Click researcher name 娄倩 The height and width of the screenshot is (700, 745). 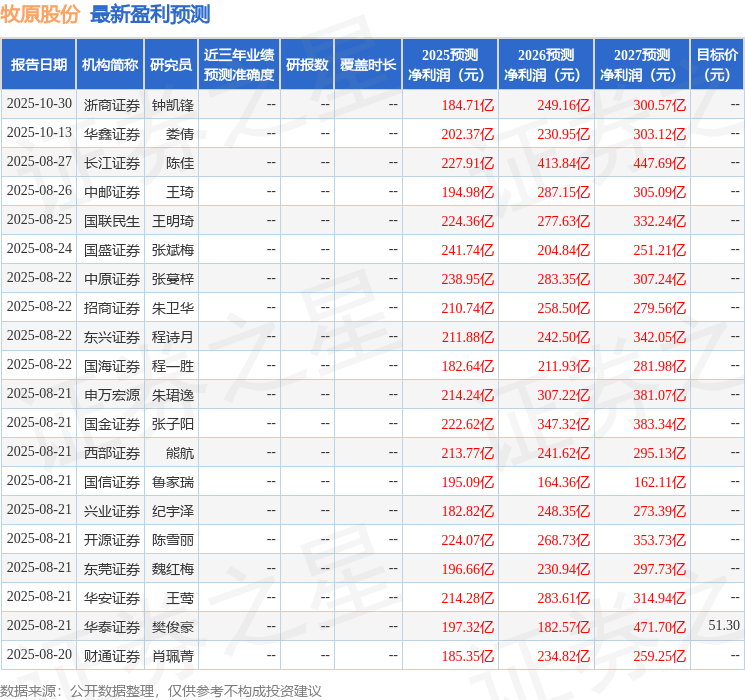(180, 134)
